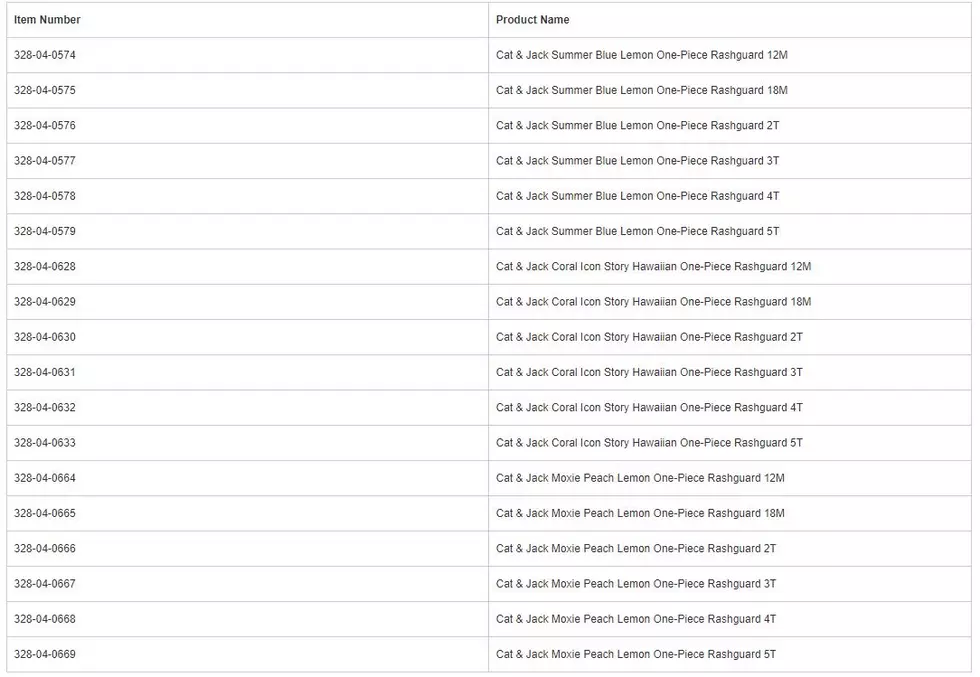Click the Item Number column header
The width and height of the screenshot is (980, 677).
coord(47,19)
